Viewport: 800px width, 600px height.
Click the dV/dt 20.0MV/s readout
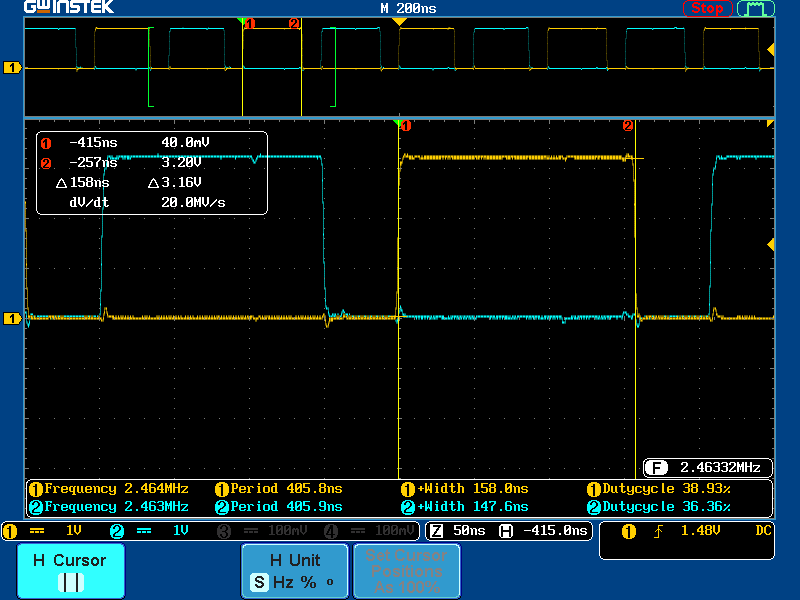(x=193, y=203)
